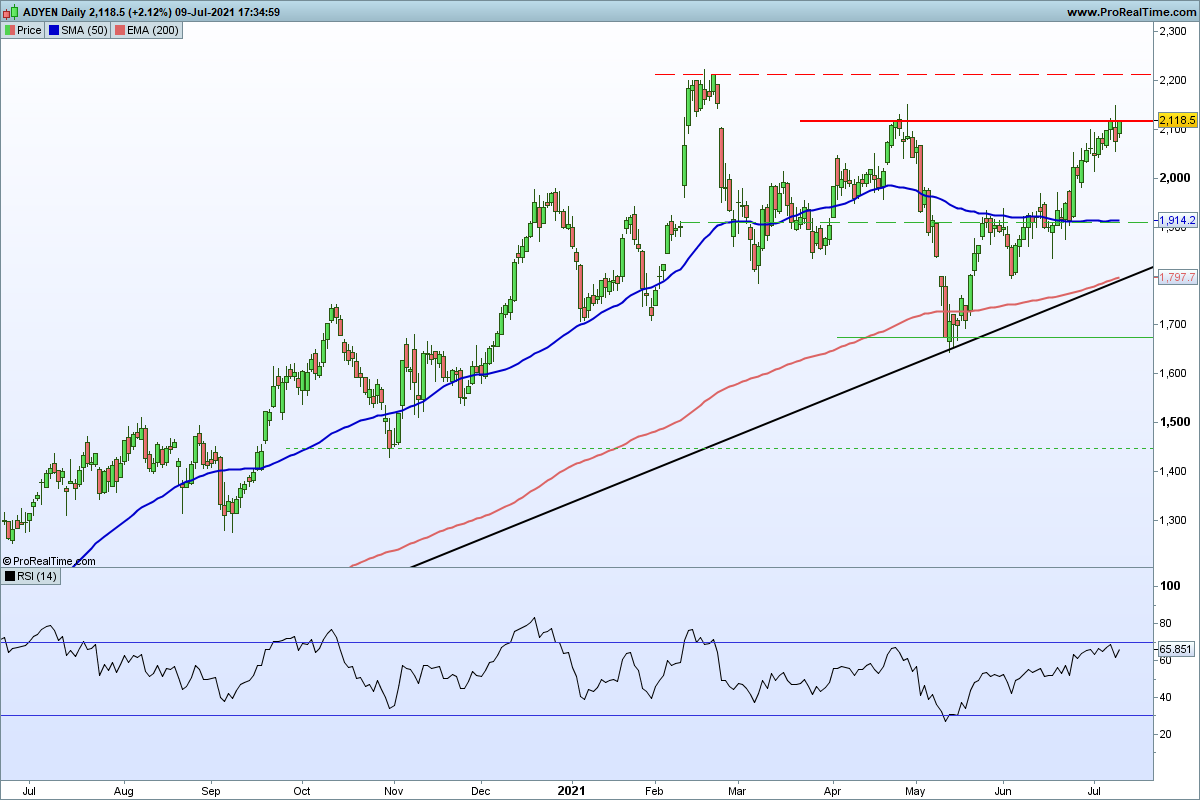Select the RSI (14) indicator label
Screen dimensions: 1200x800
[x=37, y=576]
